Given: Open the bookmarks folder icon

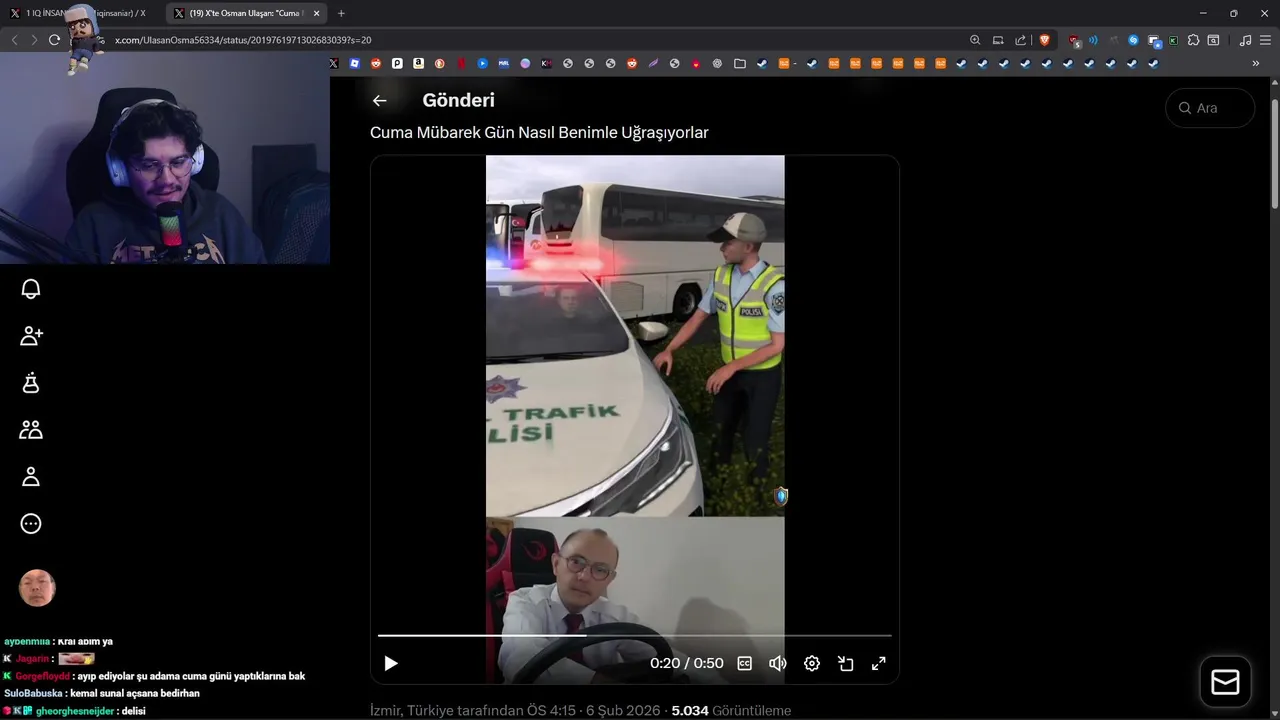Looking at the screenshot, I should [740, 63].
